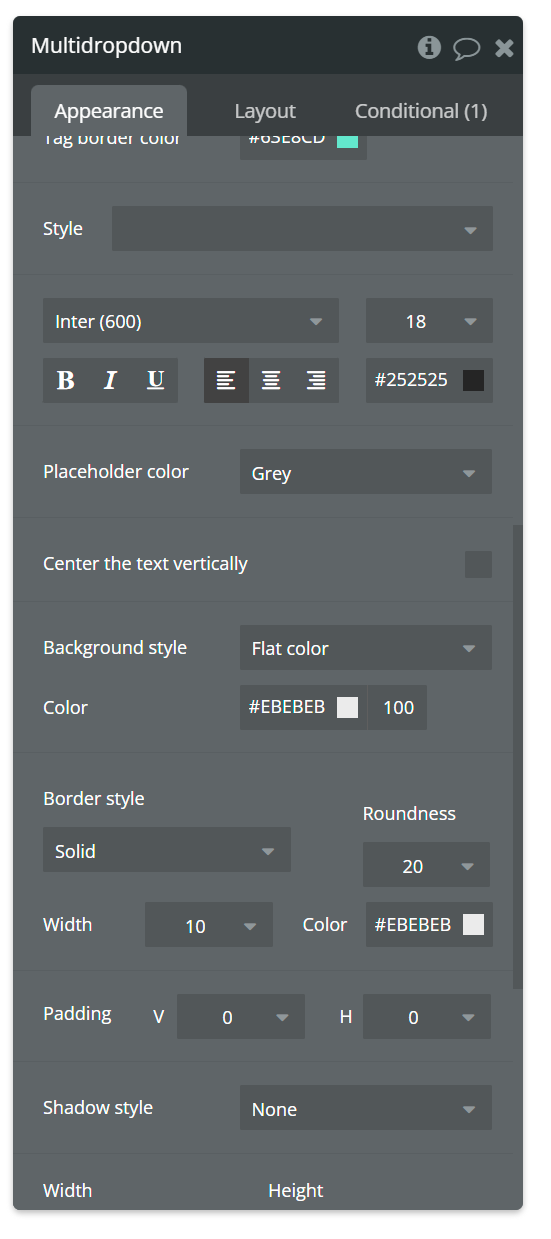Open the dark font color swatch
The width and height of the screenshot is (551, 1239).
coord(474,380)
